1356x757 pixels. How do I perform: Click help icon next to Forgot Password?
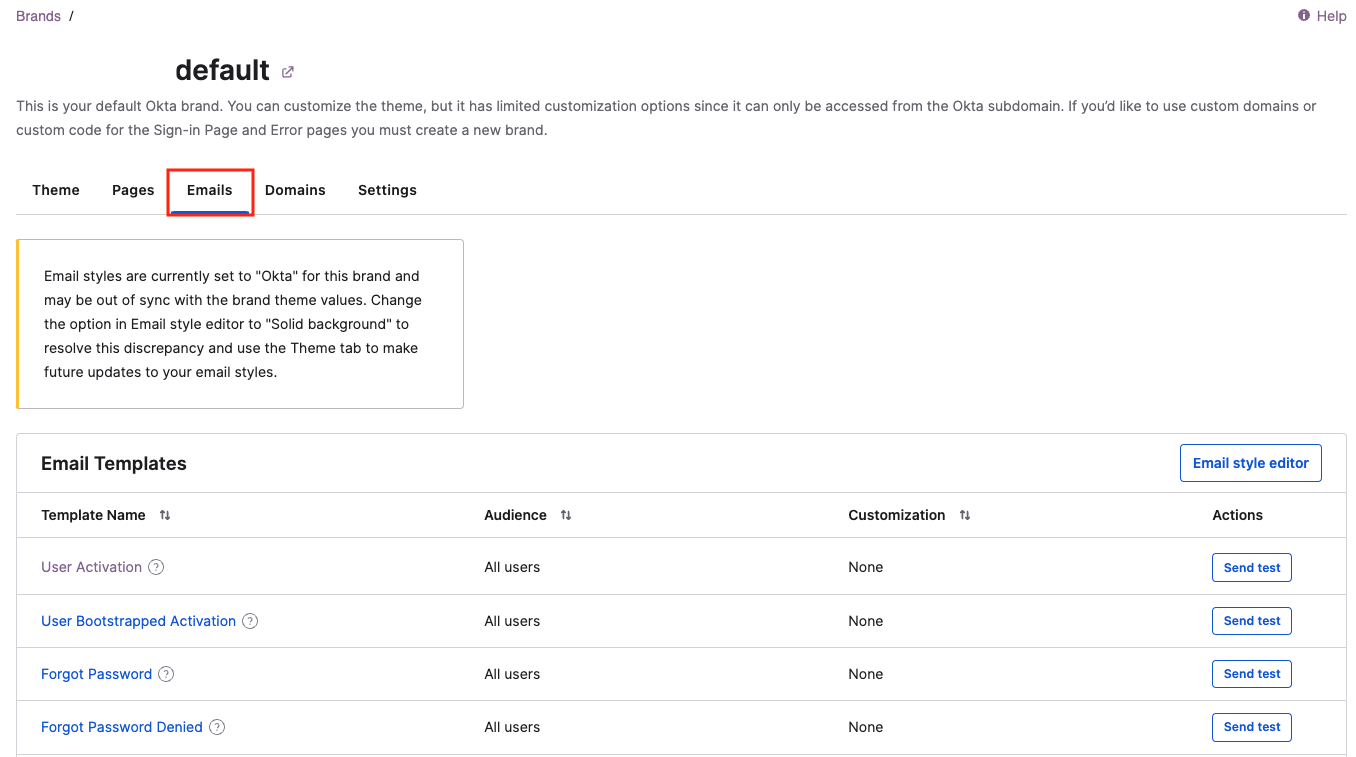(166, 674)
